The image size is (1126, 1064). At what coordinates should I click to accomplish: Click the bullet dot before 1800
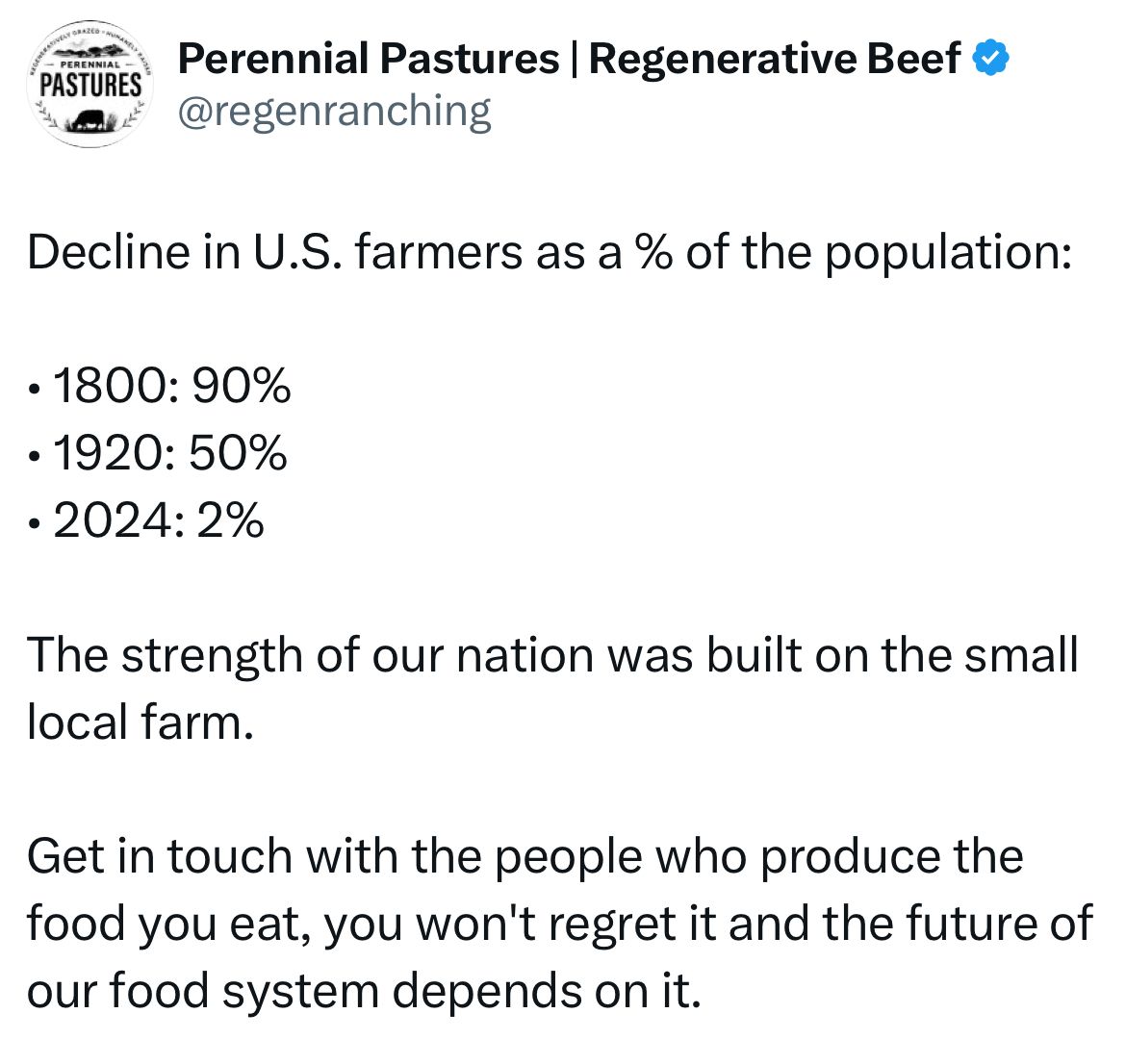pos(33,390)
